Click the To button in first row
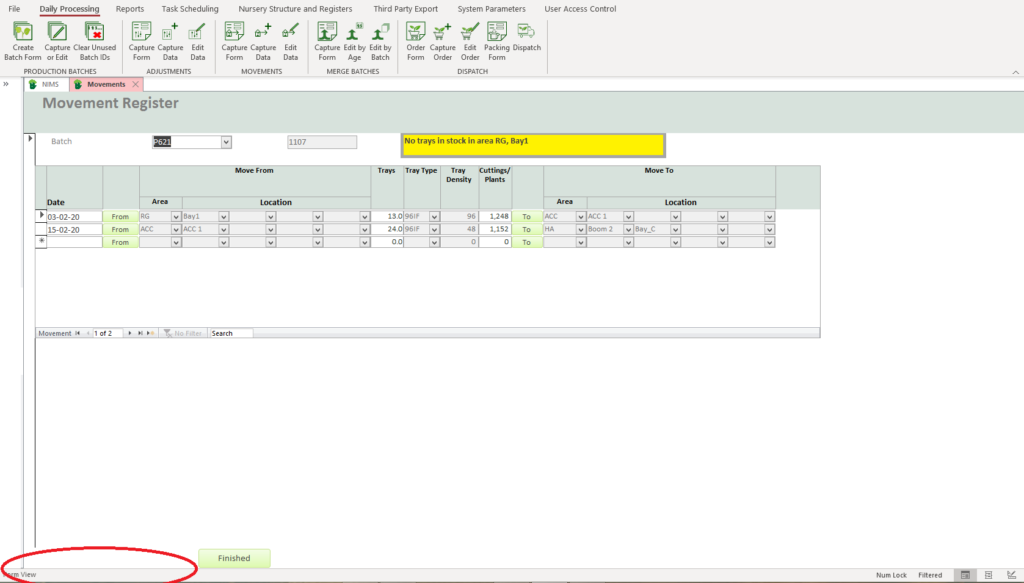The image size is (1024, 583). 526,216
